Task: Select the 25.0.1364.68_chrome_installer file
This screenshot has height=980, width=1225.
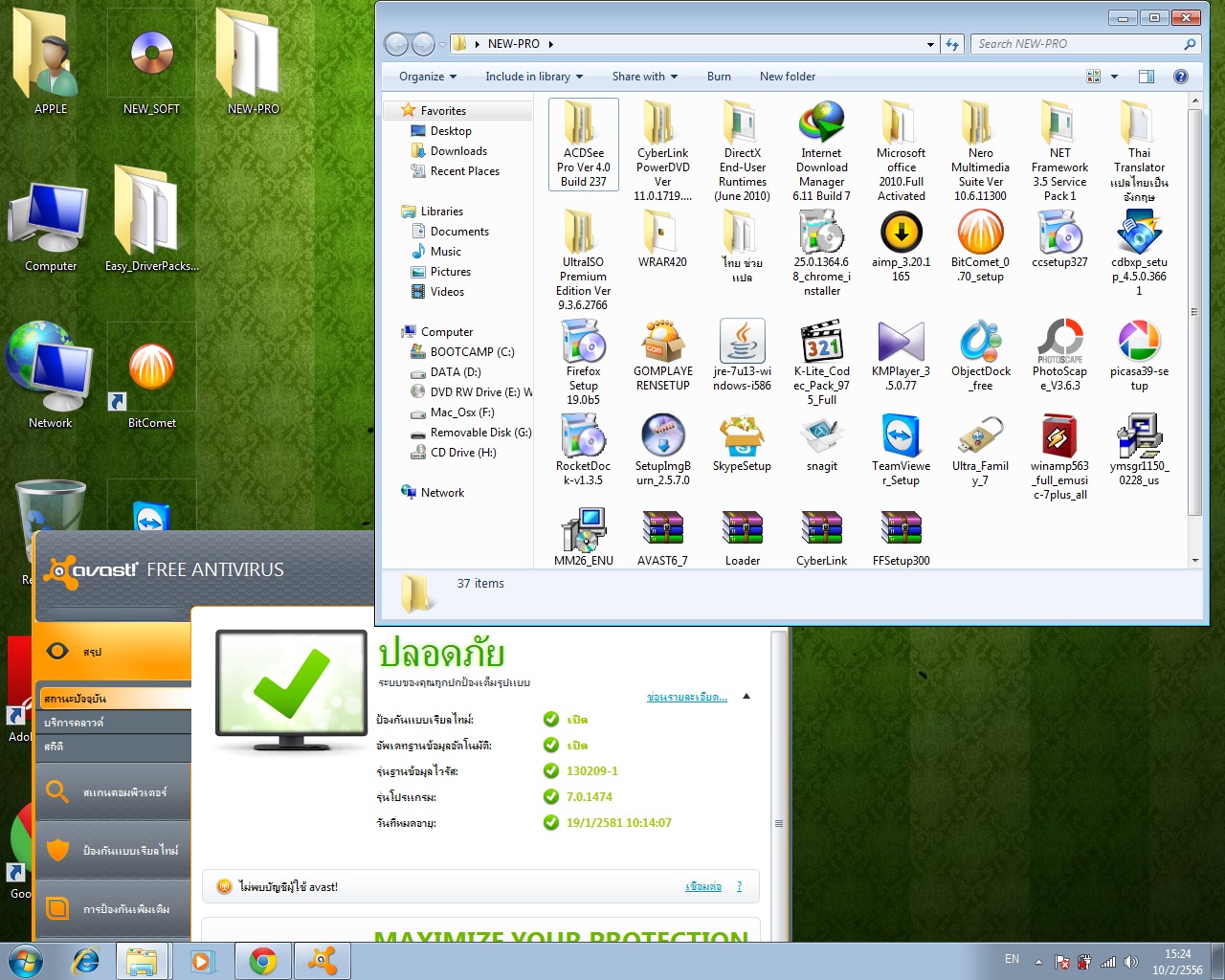Action: coord(822,254)
